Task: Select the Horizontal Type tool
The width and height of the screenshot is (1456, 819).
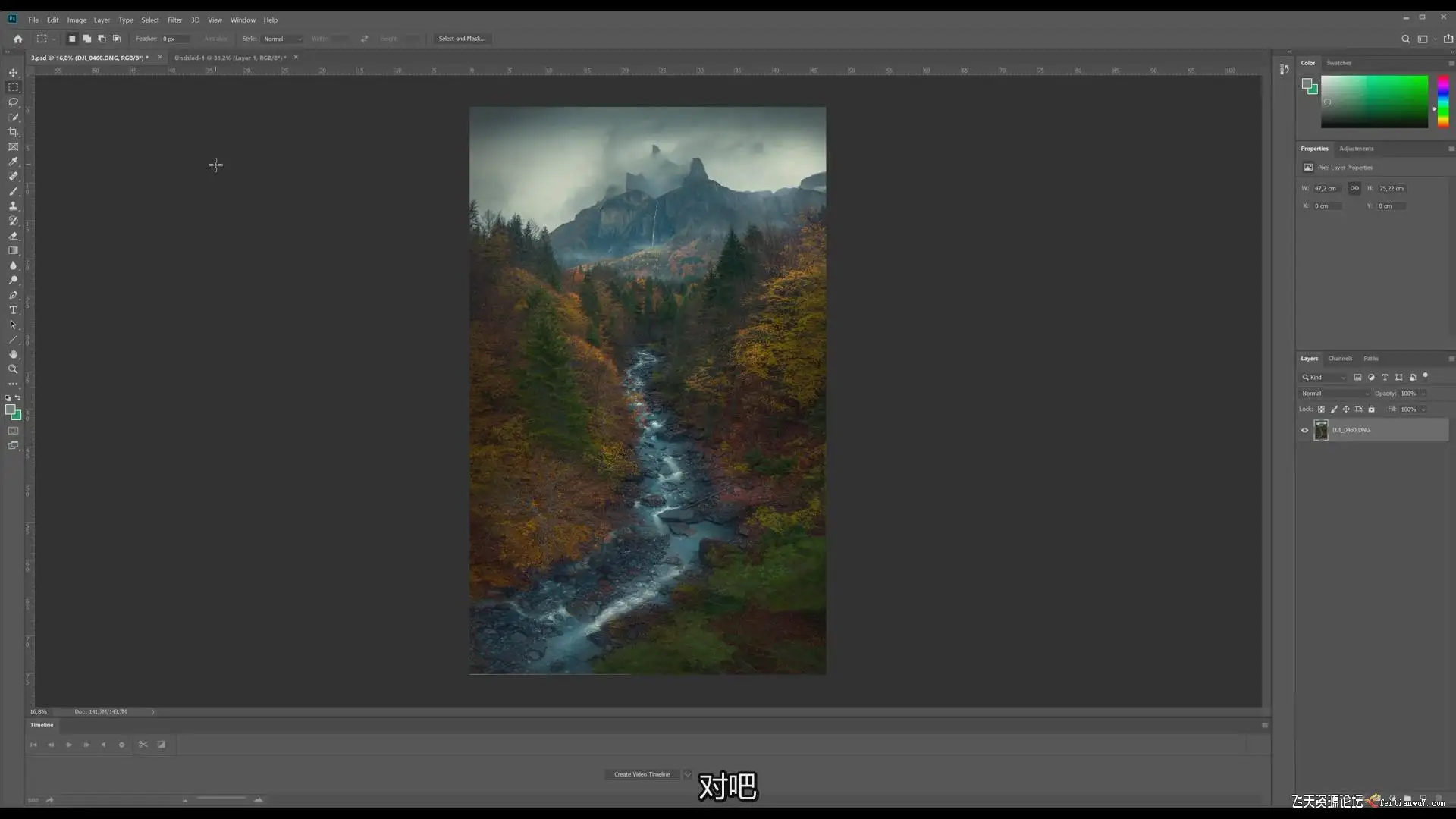Action: tap(13, 310)
